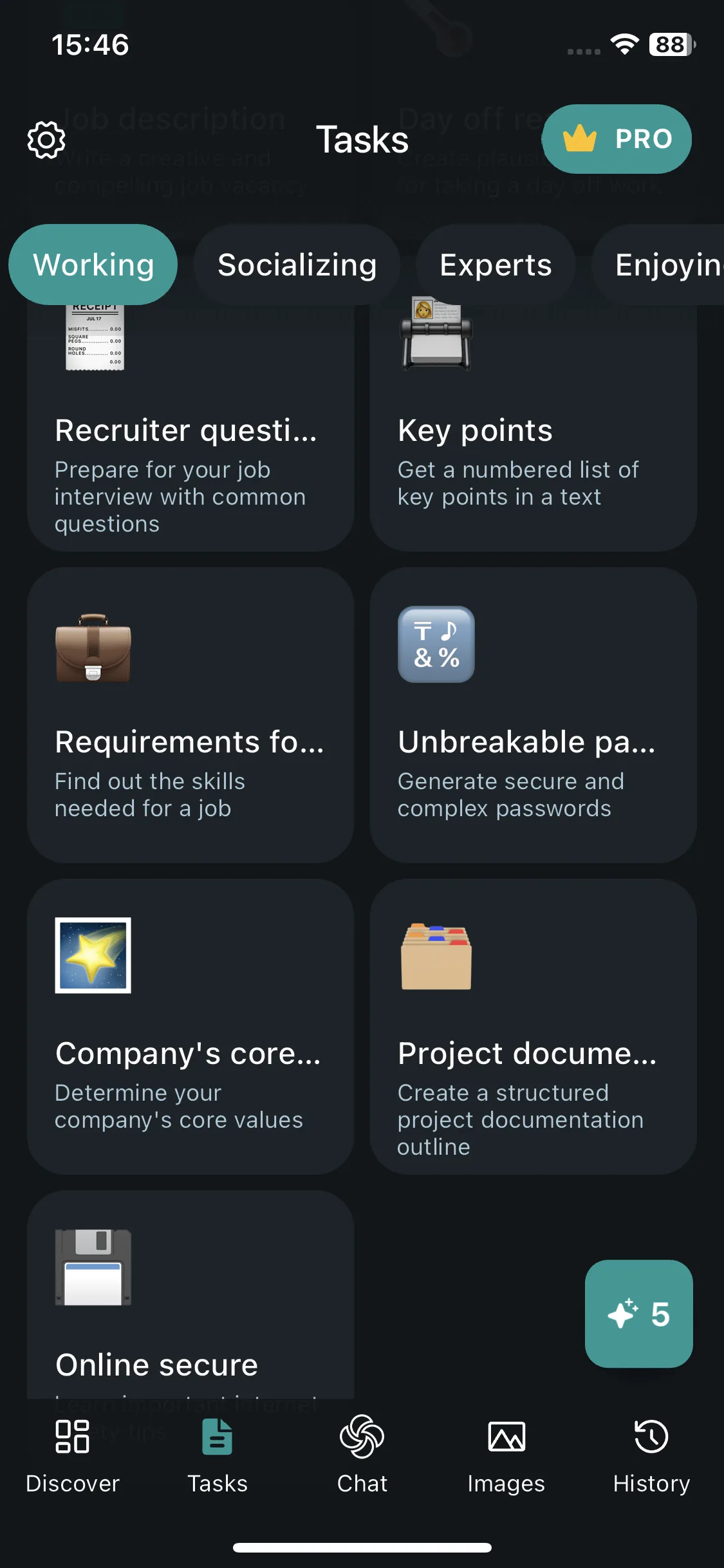Tap the card file icon for Key points

pos(436,335)
